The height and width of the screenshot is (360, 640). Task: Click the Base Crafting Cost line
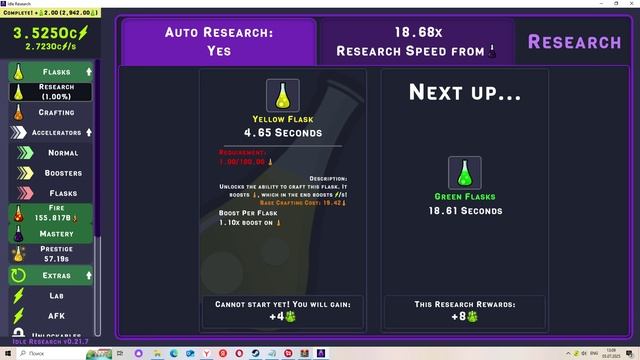click(303, 203)
